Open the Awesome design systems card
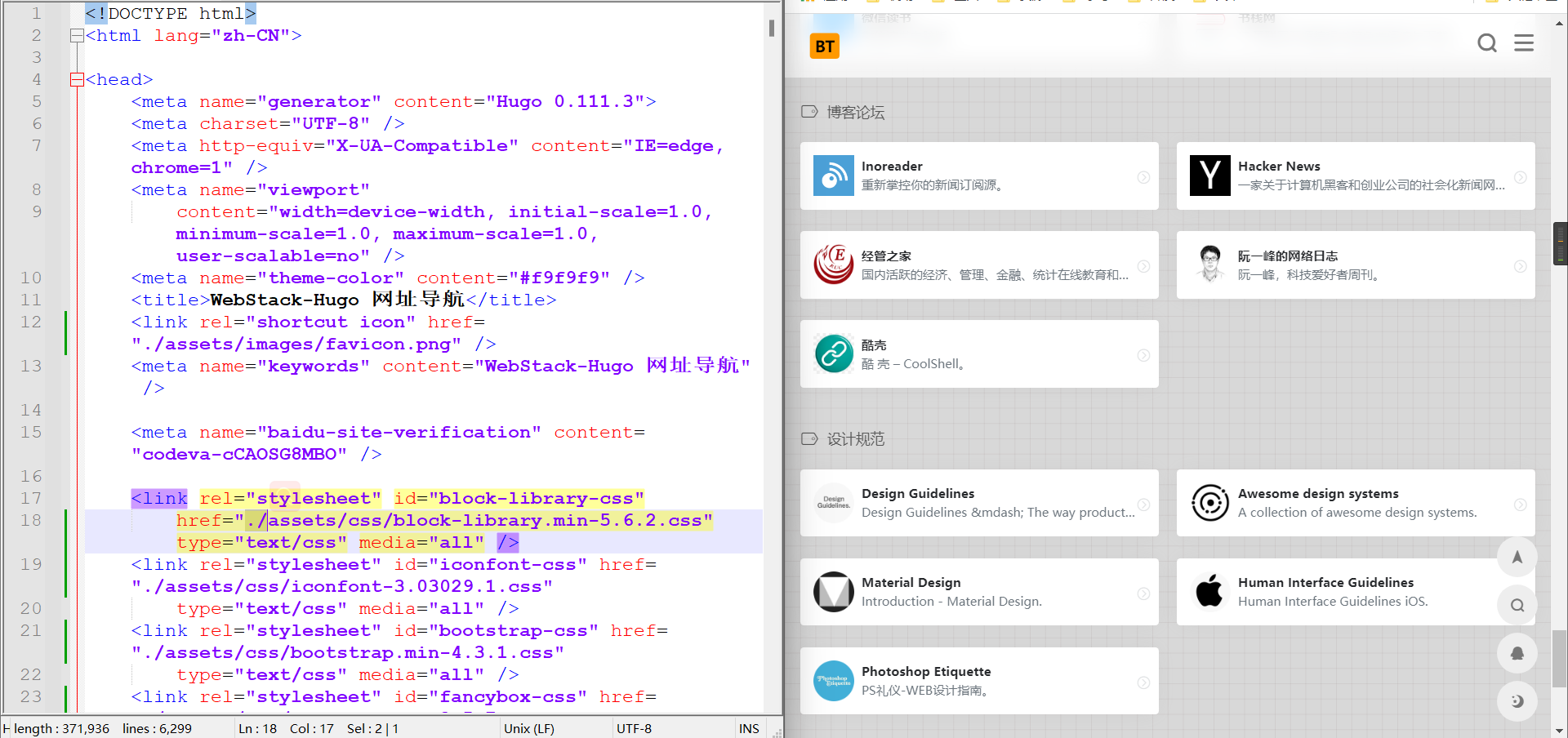This screenshot has height=738, width=1568. [1355, 503]
